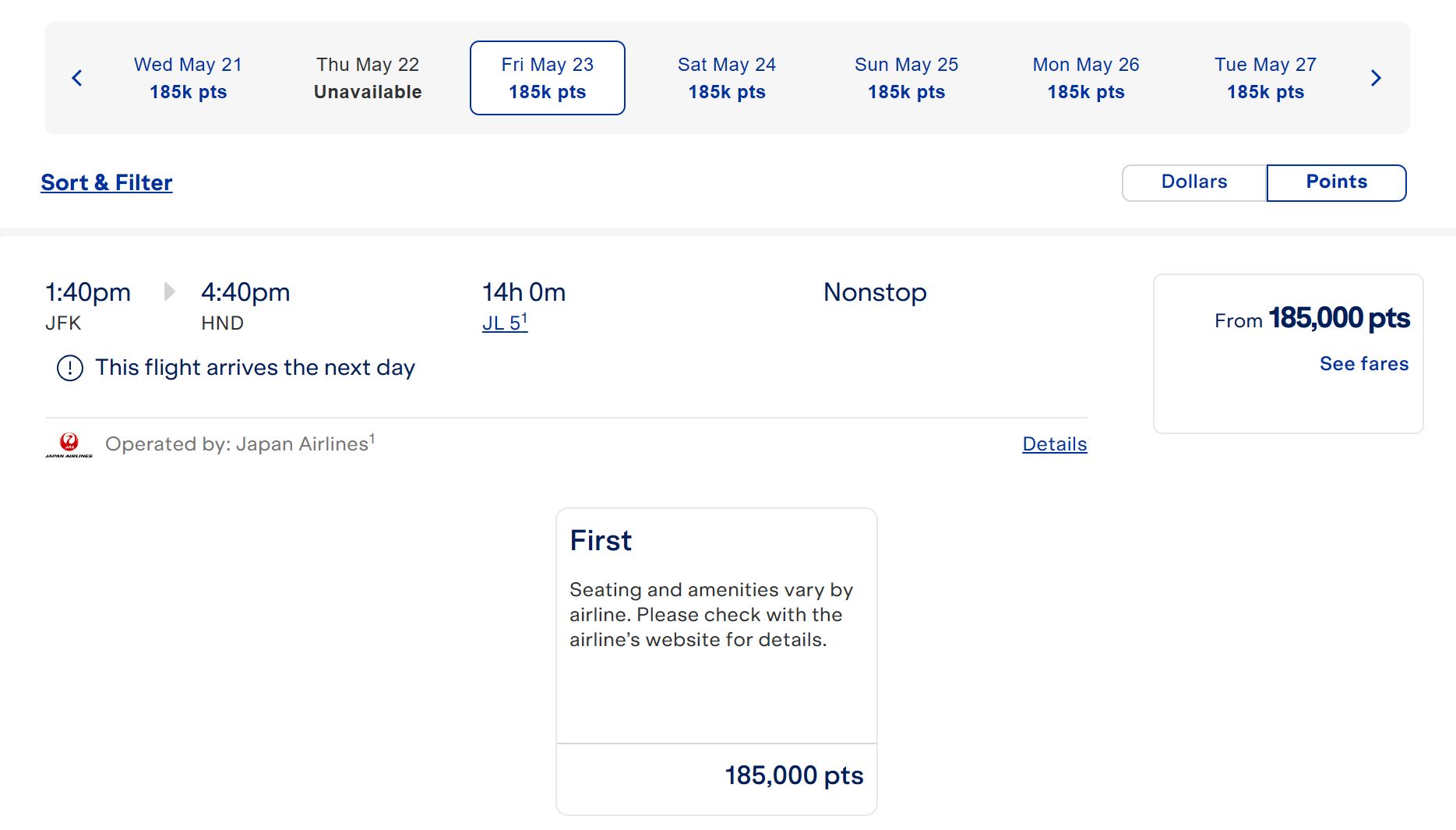Click the 185,000 pts fare price in First card
Image resolution: width=1456 pixels, height=830 pixels.
793,775
